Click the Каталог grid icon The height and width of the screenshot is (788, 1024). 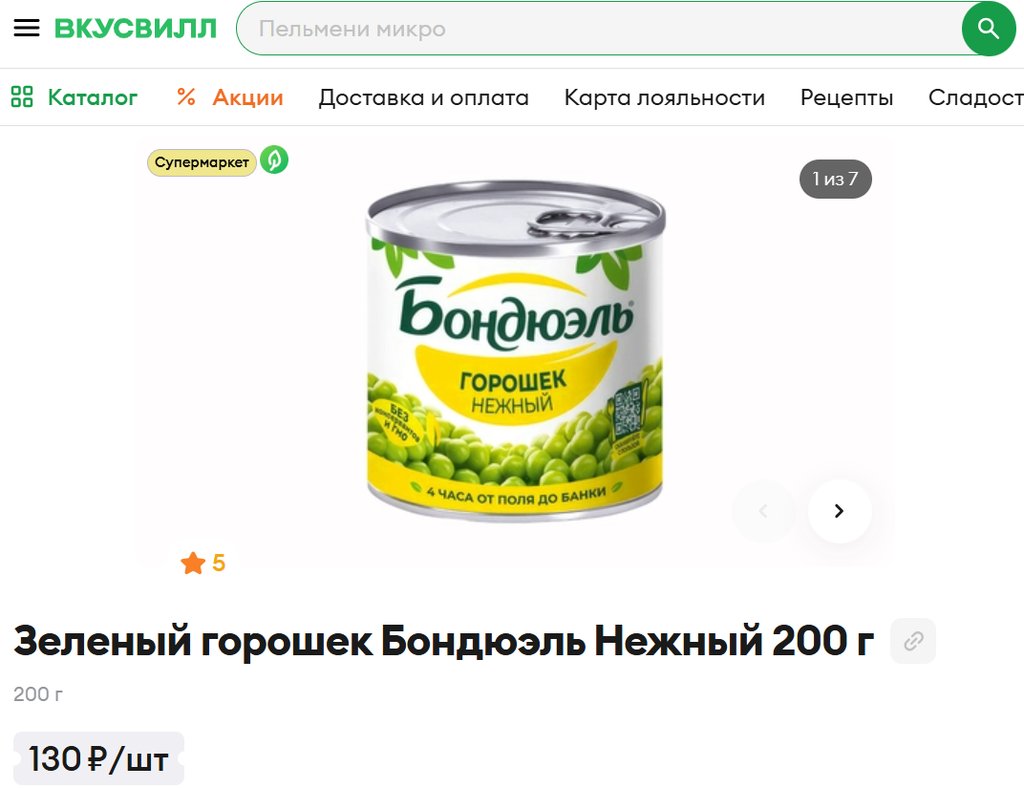pyautogui.click(x=22, y=97)
